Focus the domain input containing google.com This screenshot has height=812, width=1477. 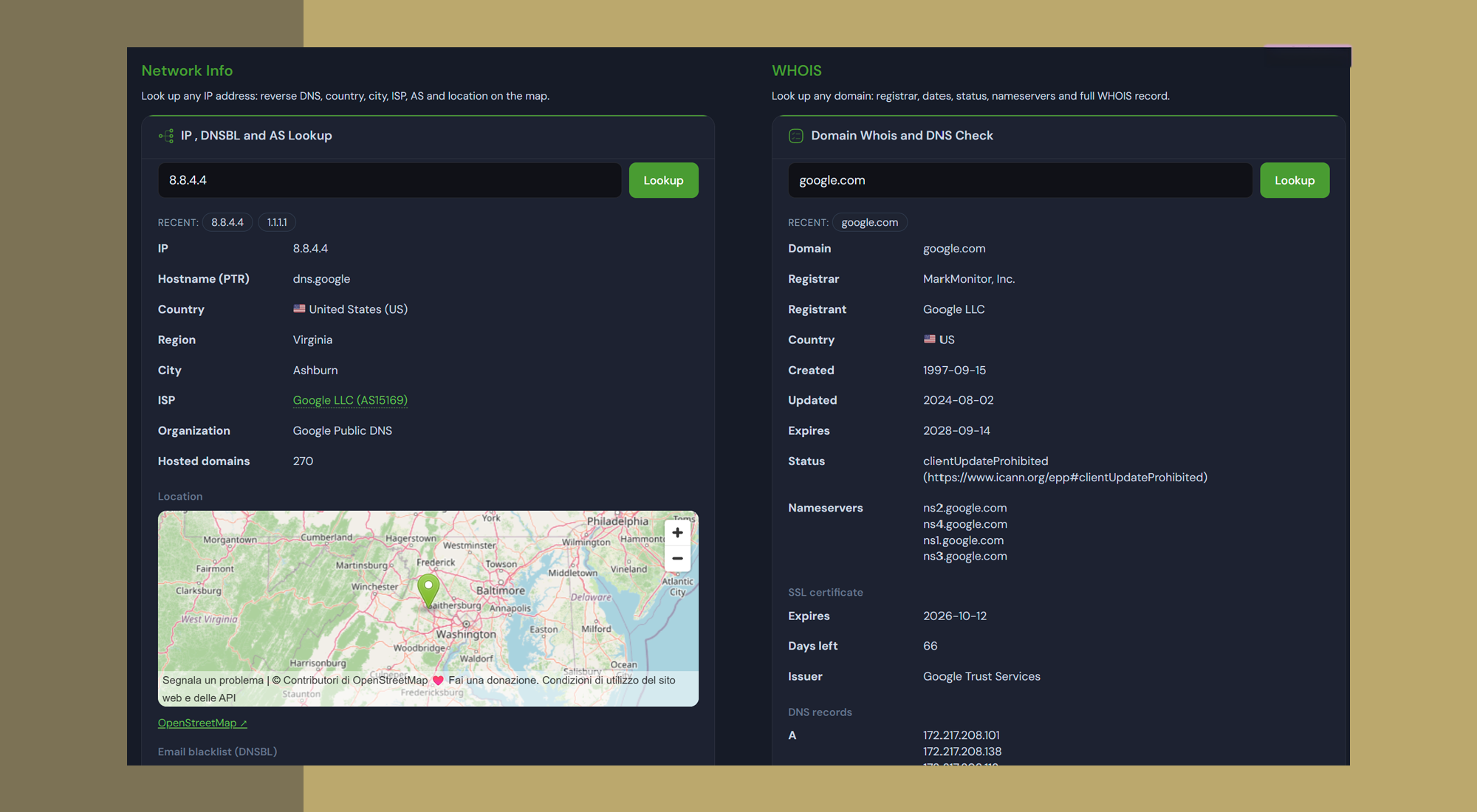(1020, 180)
